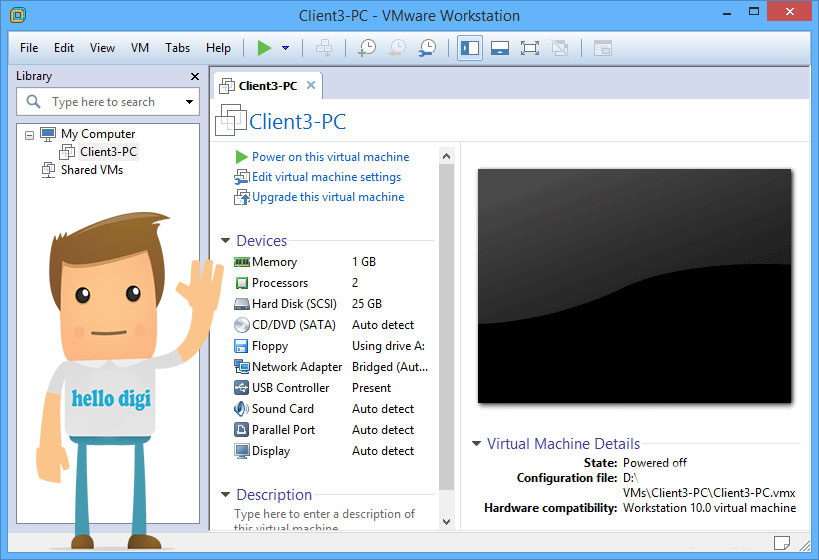Select Client3-PC in the library tree
The height and width of the screenshot is (560, 819).
pos(108,152)
